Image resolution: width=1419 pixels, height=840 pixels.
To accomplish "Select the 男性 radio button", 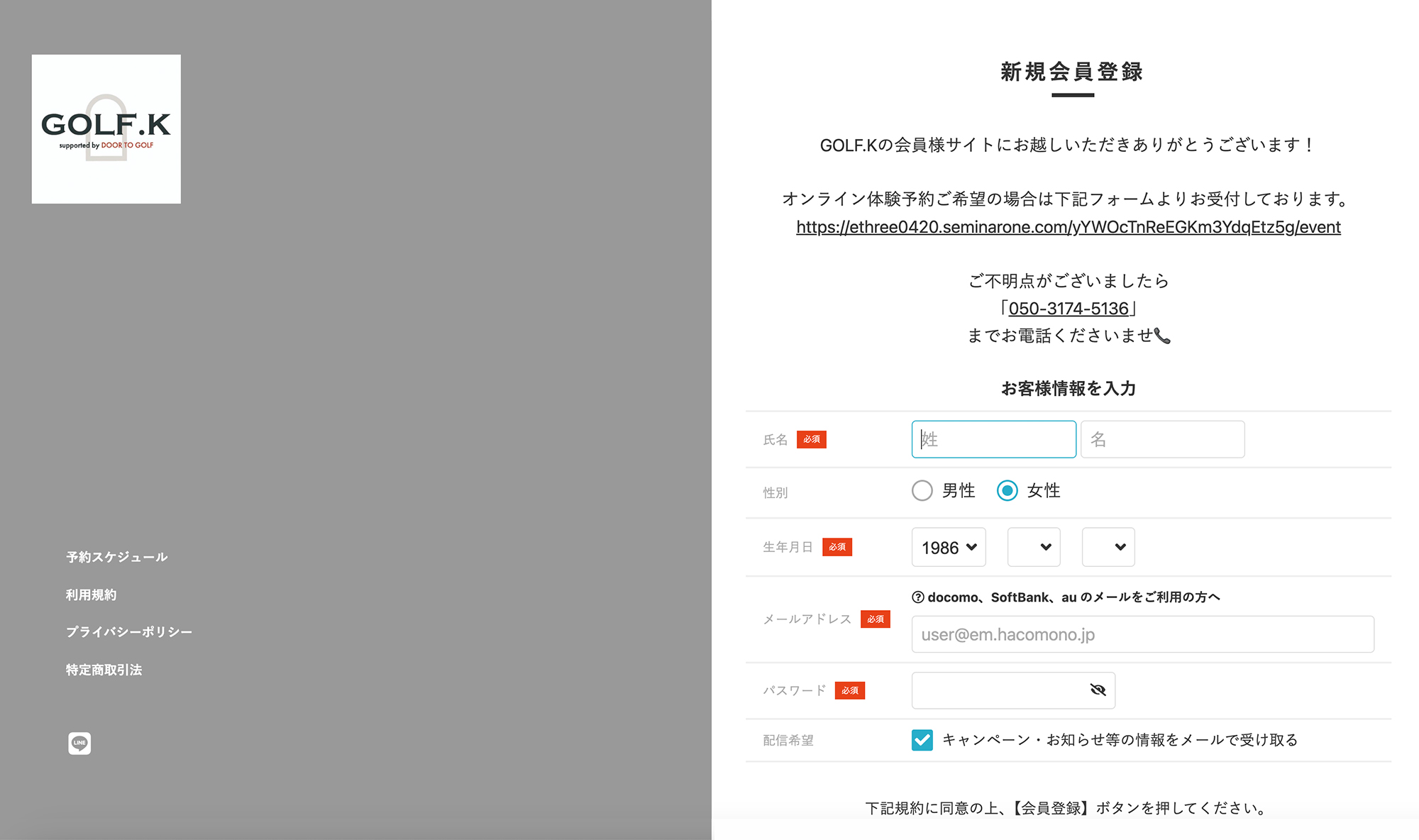I will [922, 490].
